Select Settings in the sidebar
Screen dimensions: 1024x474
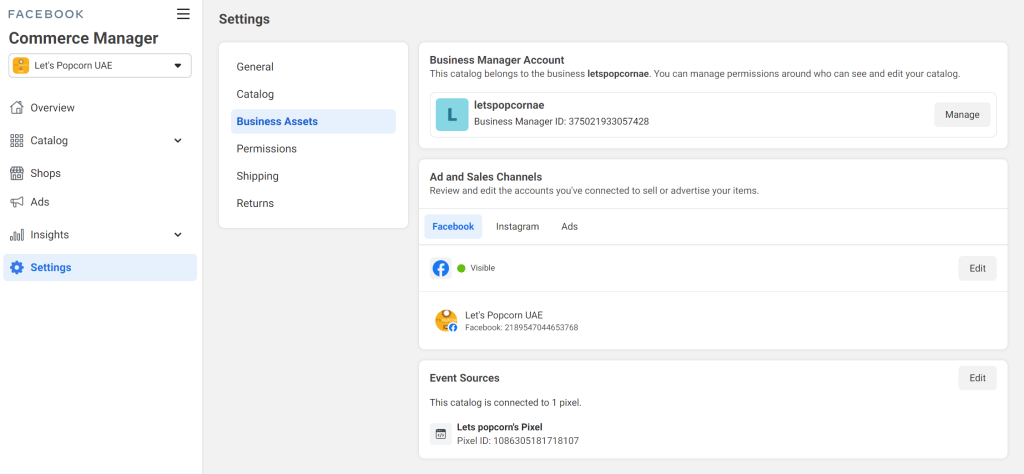(x=100, y=268)
